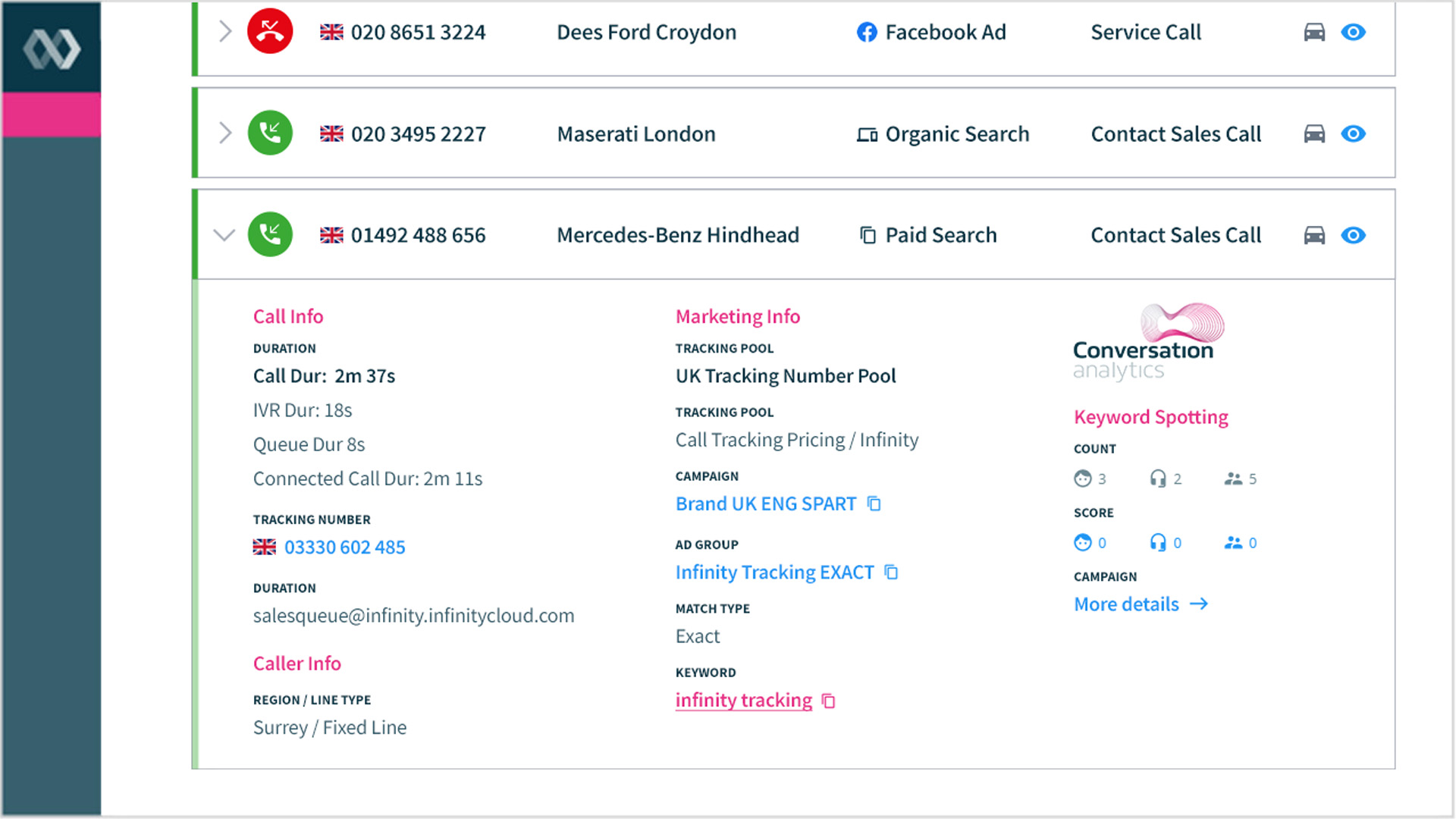Click the UK Tracking Number Pool value

tap(786, 376)
